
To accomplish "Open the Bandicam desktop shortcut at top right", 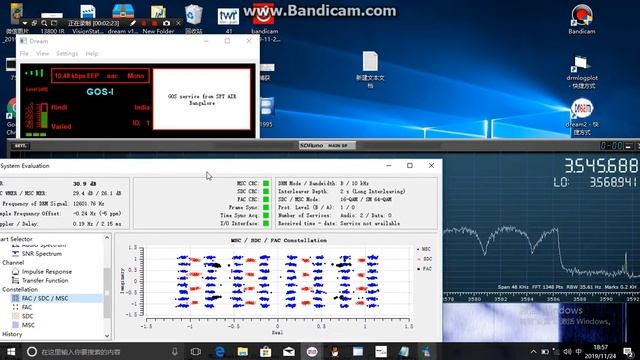I will (x=582, y=20).
